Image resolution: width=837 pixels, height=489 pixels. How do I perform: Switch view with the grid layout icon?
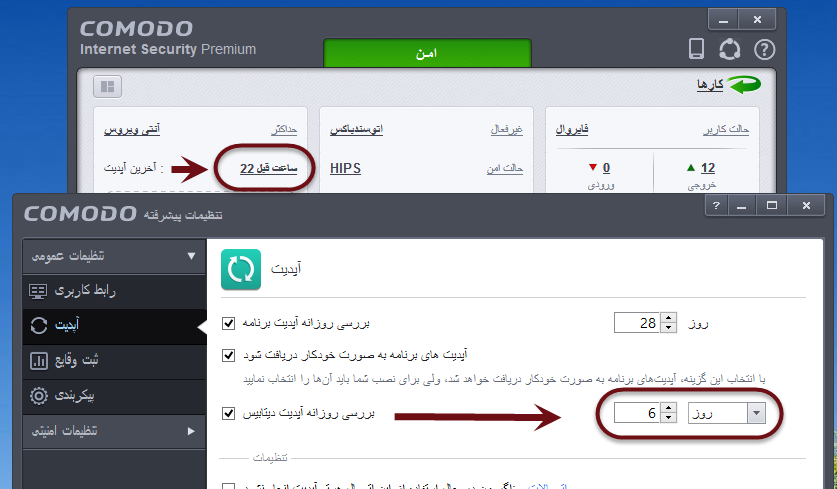[107, 86]
